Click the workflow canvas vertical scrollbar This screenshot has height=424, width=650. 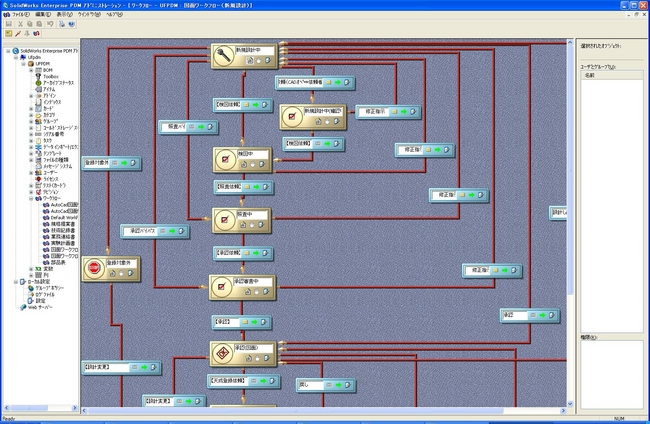point(570,170)
